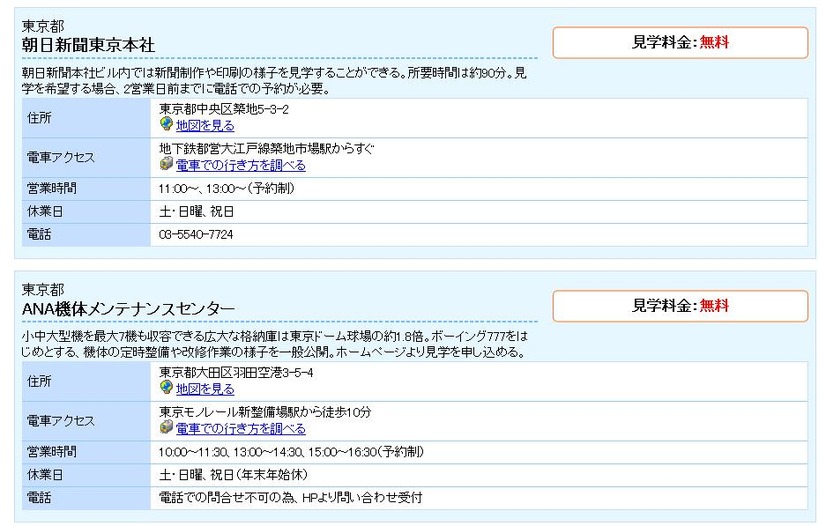The height and width of the screenshot is (526, 826).
Task: Click 見学料金:無料 box for ANA機体メンテナンスセンター
Action: [680, 306]
